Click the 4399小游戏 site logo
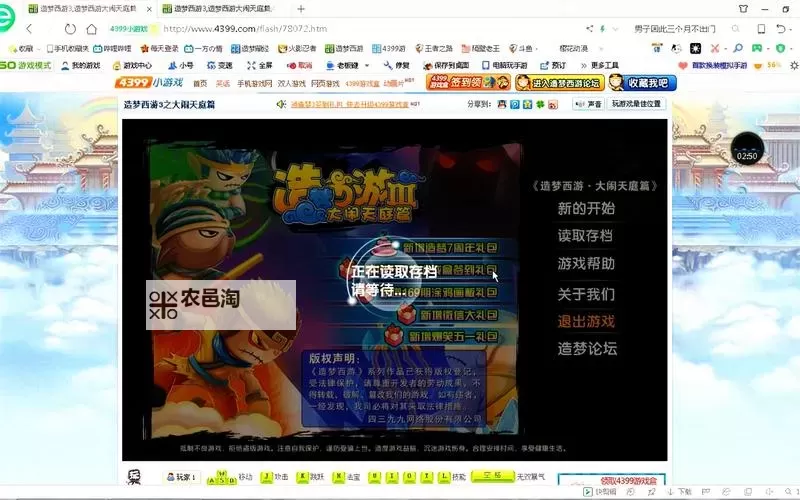800x500 pixels. pyautogui.click(x=148, y=83)
